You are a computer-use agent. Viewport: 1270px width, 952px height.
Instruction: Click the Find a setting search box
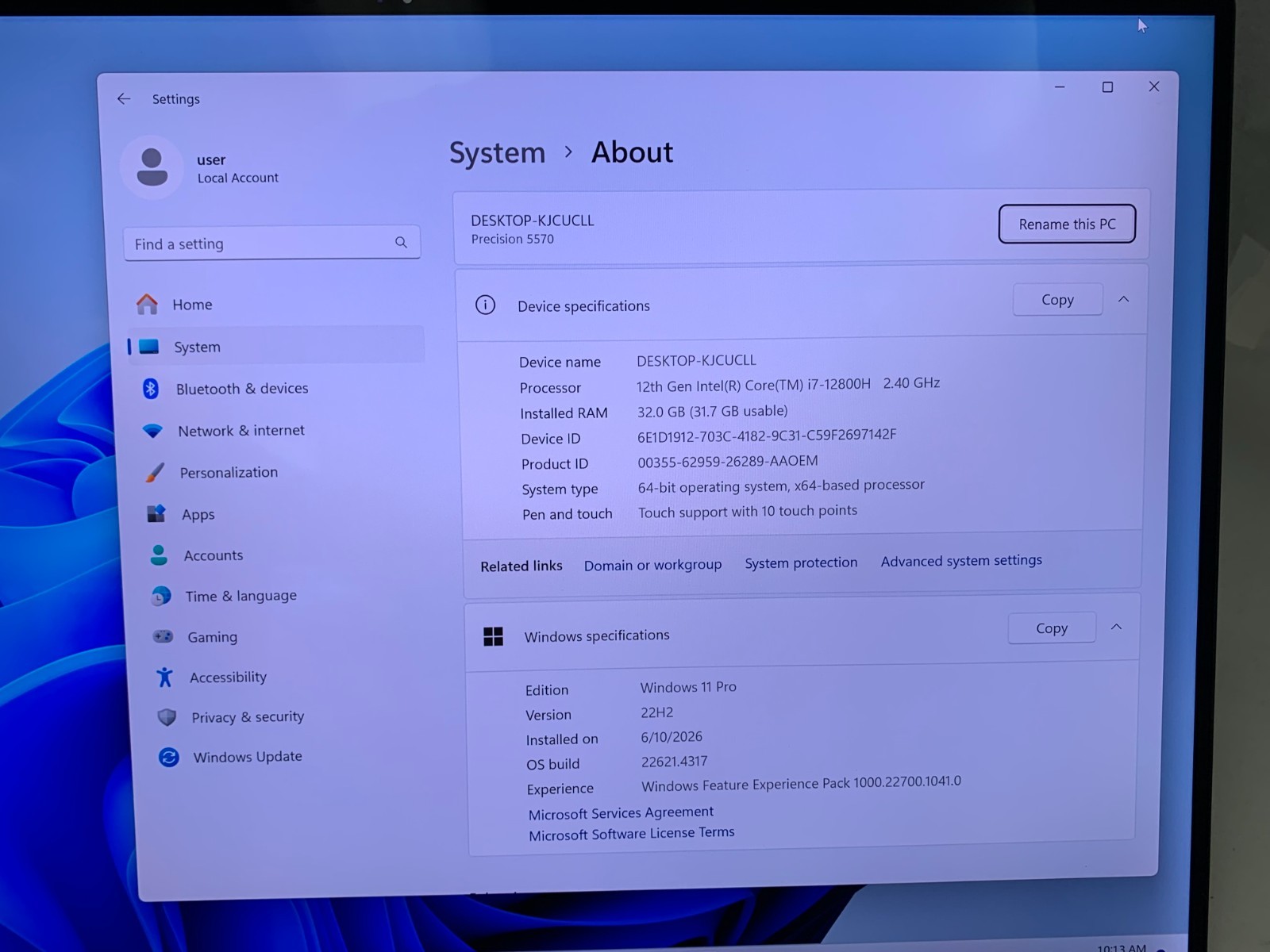point(271,243)
